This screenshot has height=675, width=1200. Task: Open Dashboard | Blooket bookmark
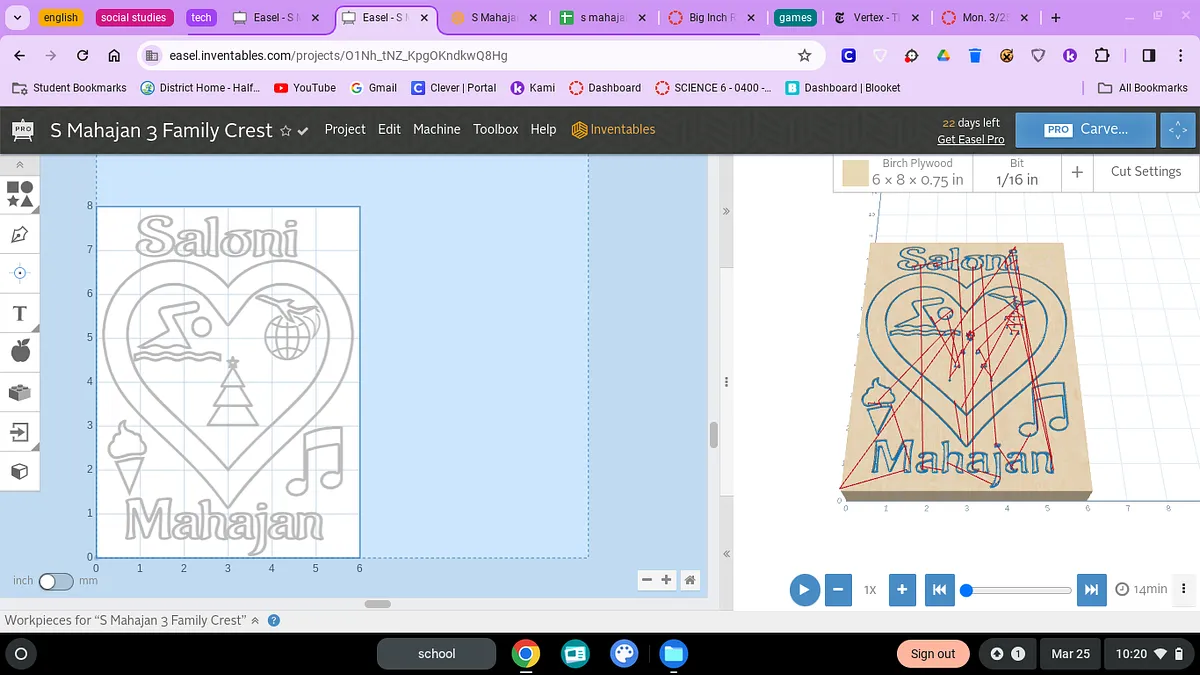point(843,88)
